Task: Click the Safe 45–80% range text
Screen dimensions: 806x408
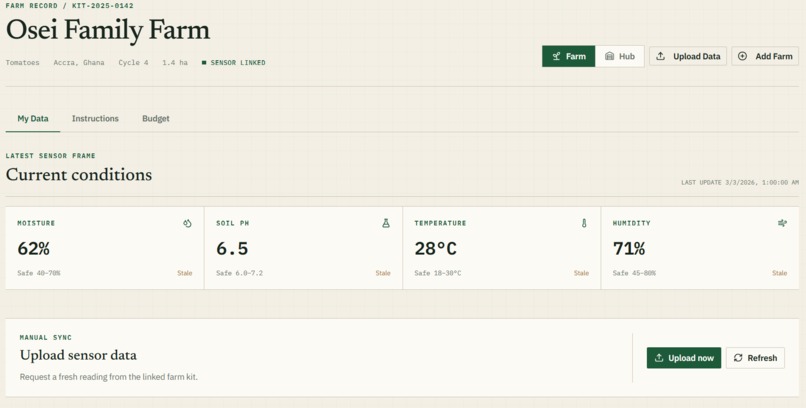Action: [634, 273]
